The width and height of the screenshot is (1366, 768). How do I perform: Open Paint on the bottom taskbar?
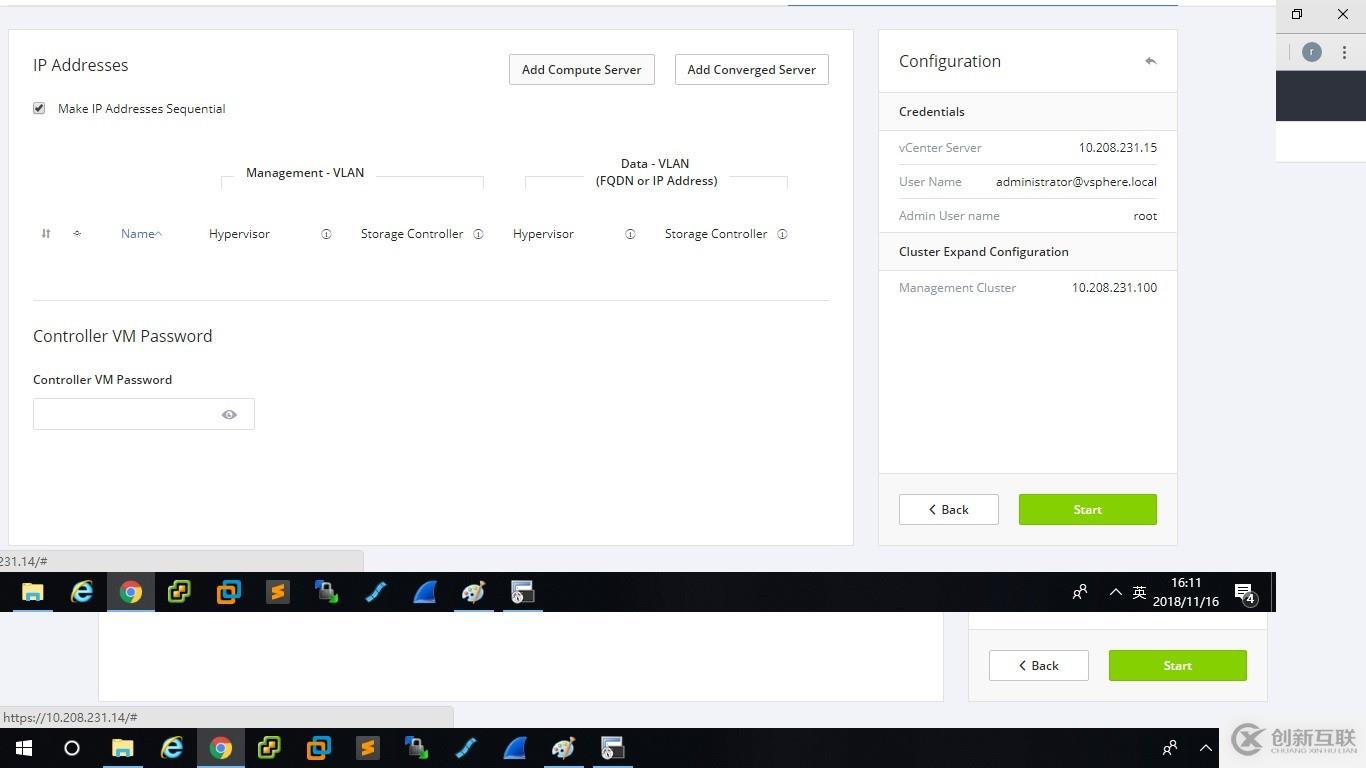[x=563, y=748]
